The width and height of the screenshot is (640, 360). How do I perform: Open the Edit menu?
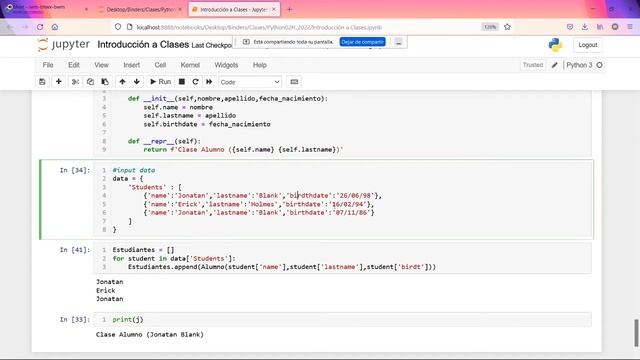pyautogui.click(x=74, y=65)
